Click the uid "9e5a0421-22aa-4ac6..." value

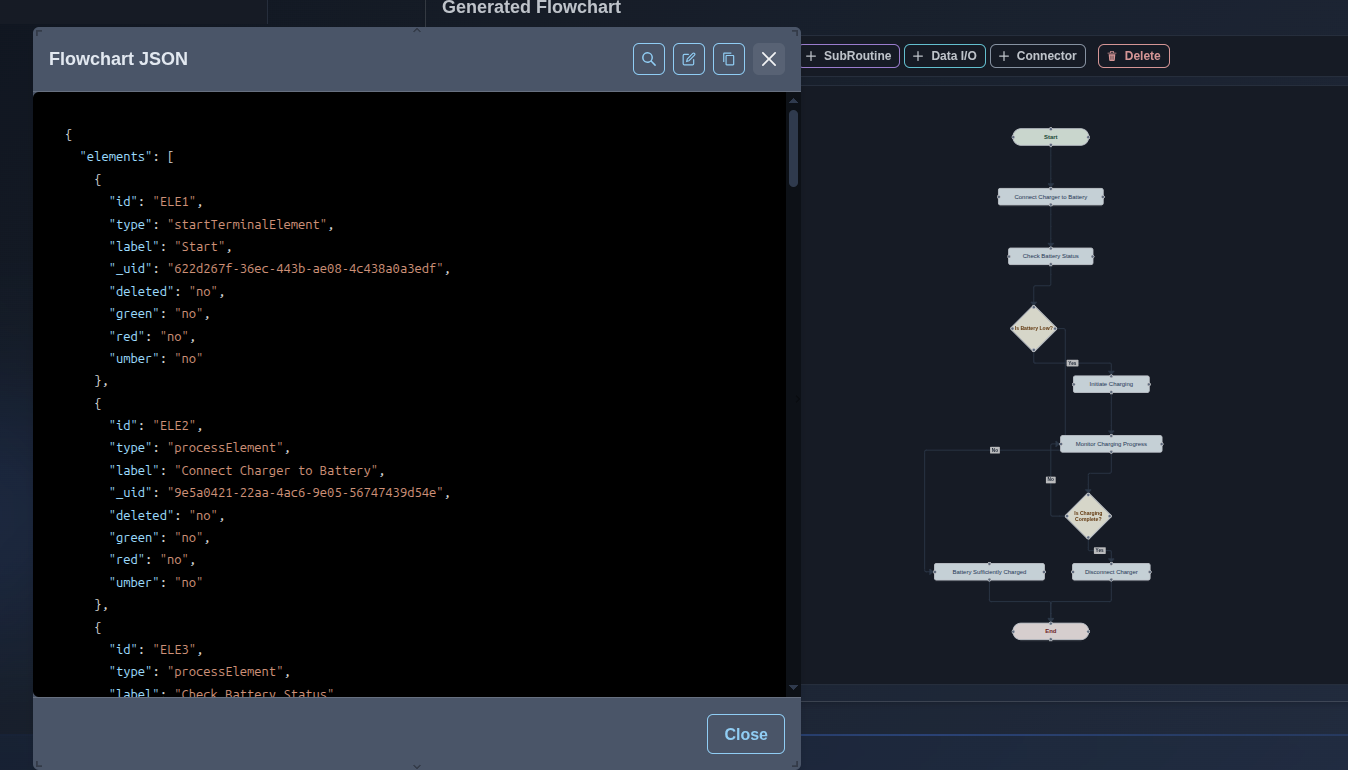point(305,493)
